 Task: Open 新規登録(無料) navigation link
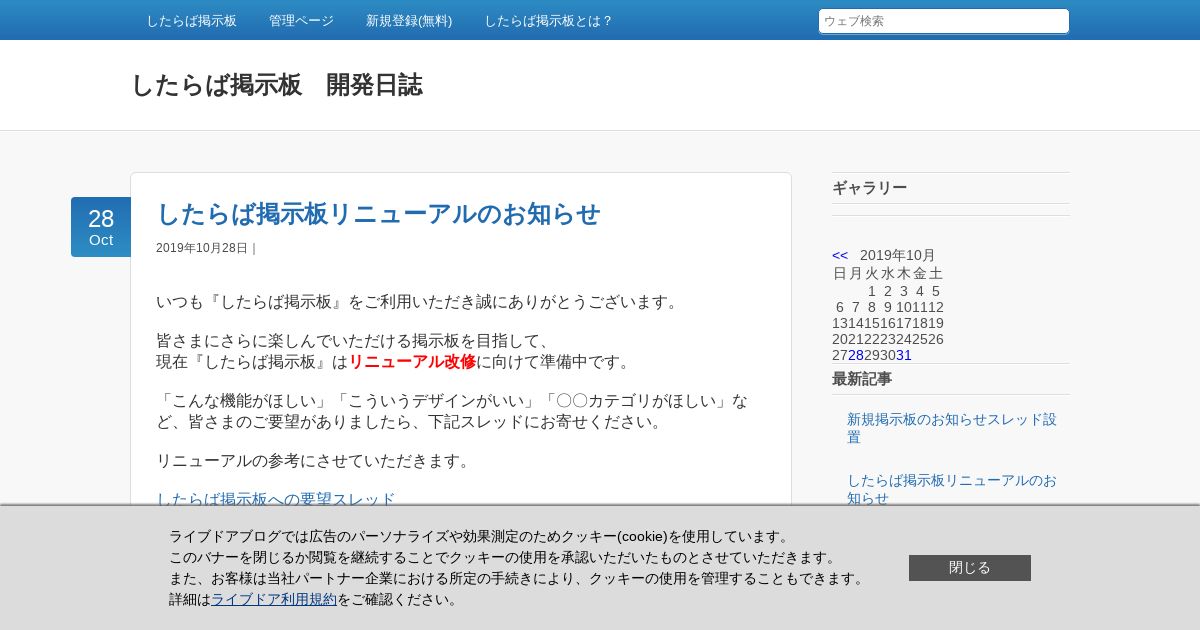click(409, 20)
